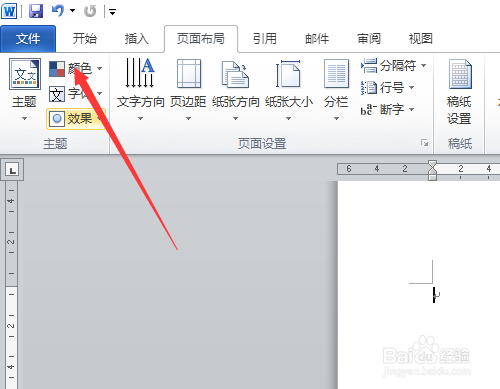Save the document with floppy icon
The height and width of the screenshot is (389, 500).
36,11
